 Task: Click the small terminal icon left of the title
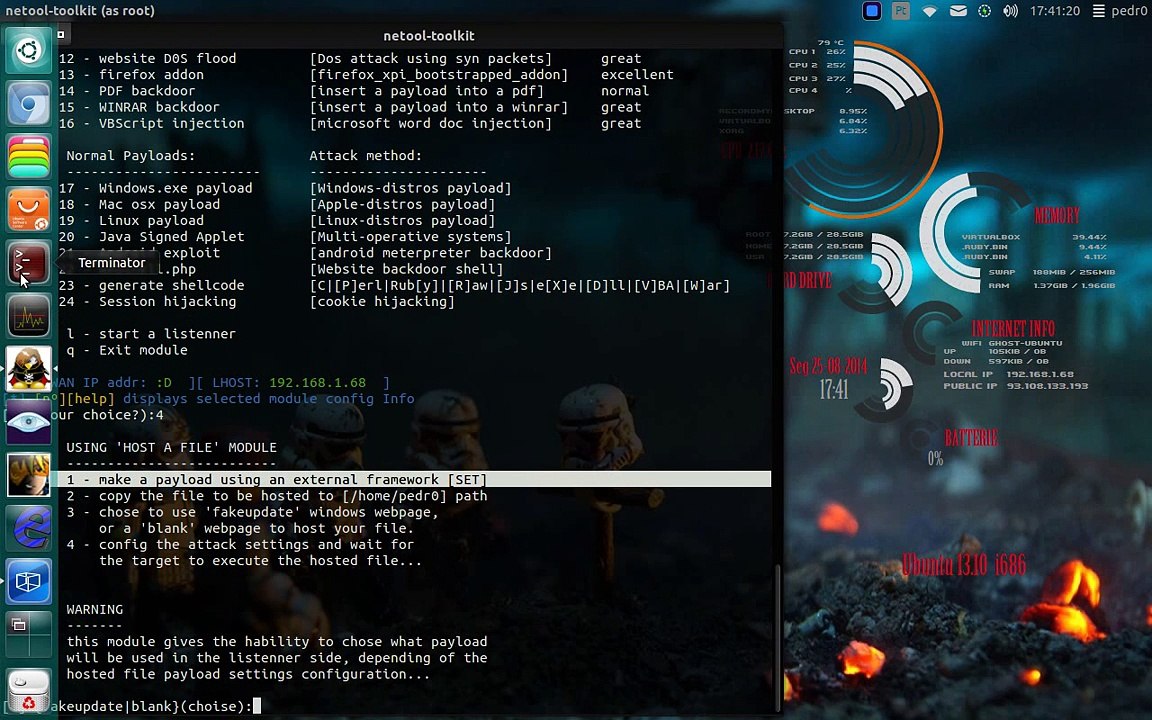click(x=61, y=34)
